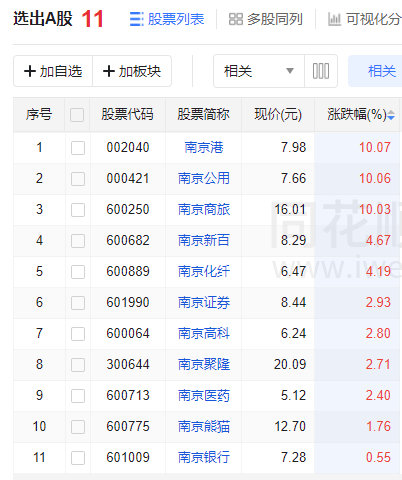Viewport: 402px width, 480px height.
Task: Click the 加自选 button
Action: [x=53, y=71]
